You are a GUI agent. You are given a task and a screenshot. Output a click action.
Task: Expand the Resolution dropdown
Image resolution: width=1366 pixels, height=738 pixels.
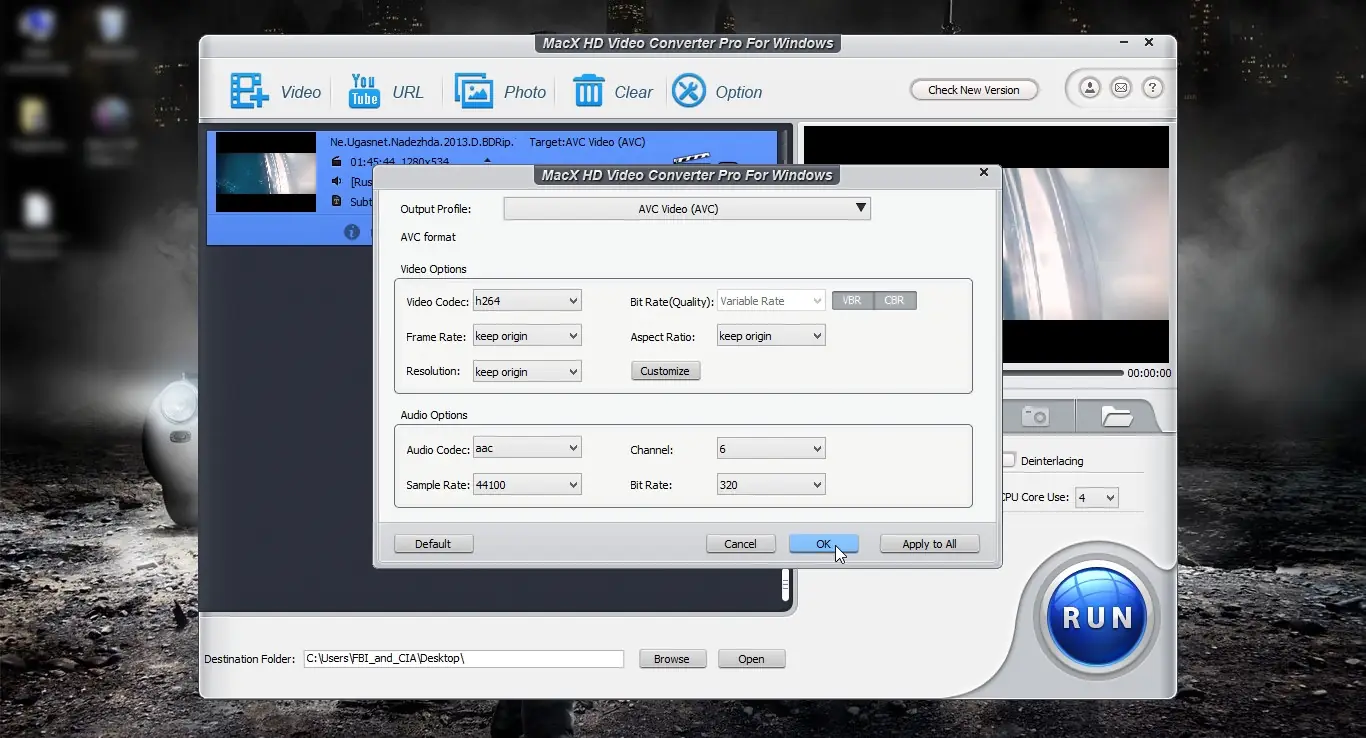527,372
